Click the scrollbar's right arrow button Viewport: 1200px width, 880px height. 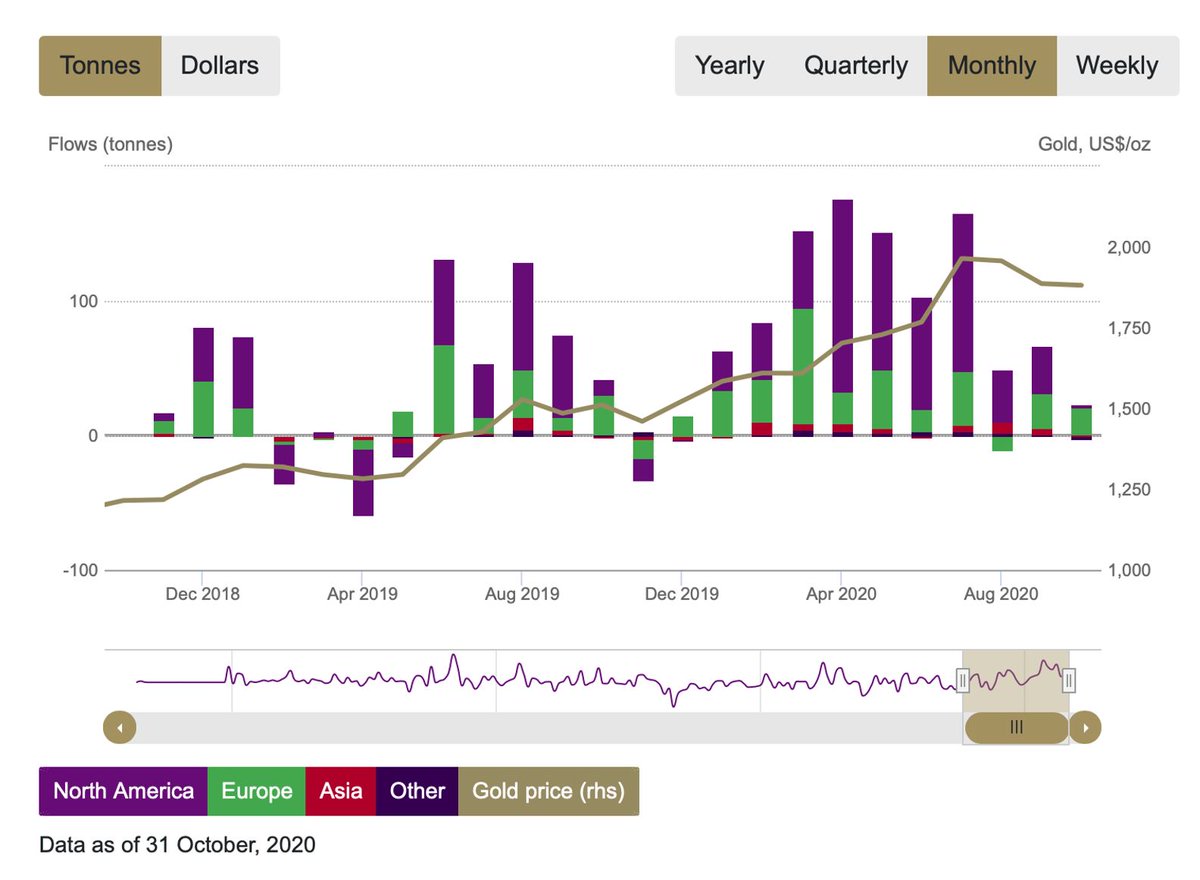1085,728
